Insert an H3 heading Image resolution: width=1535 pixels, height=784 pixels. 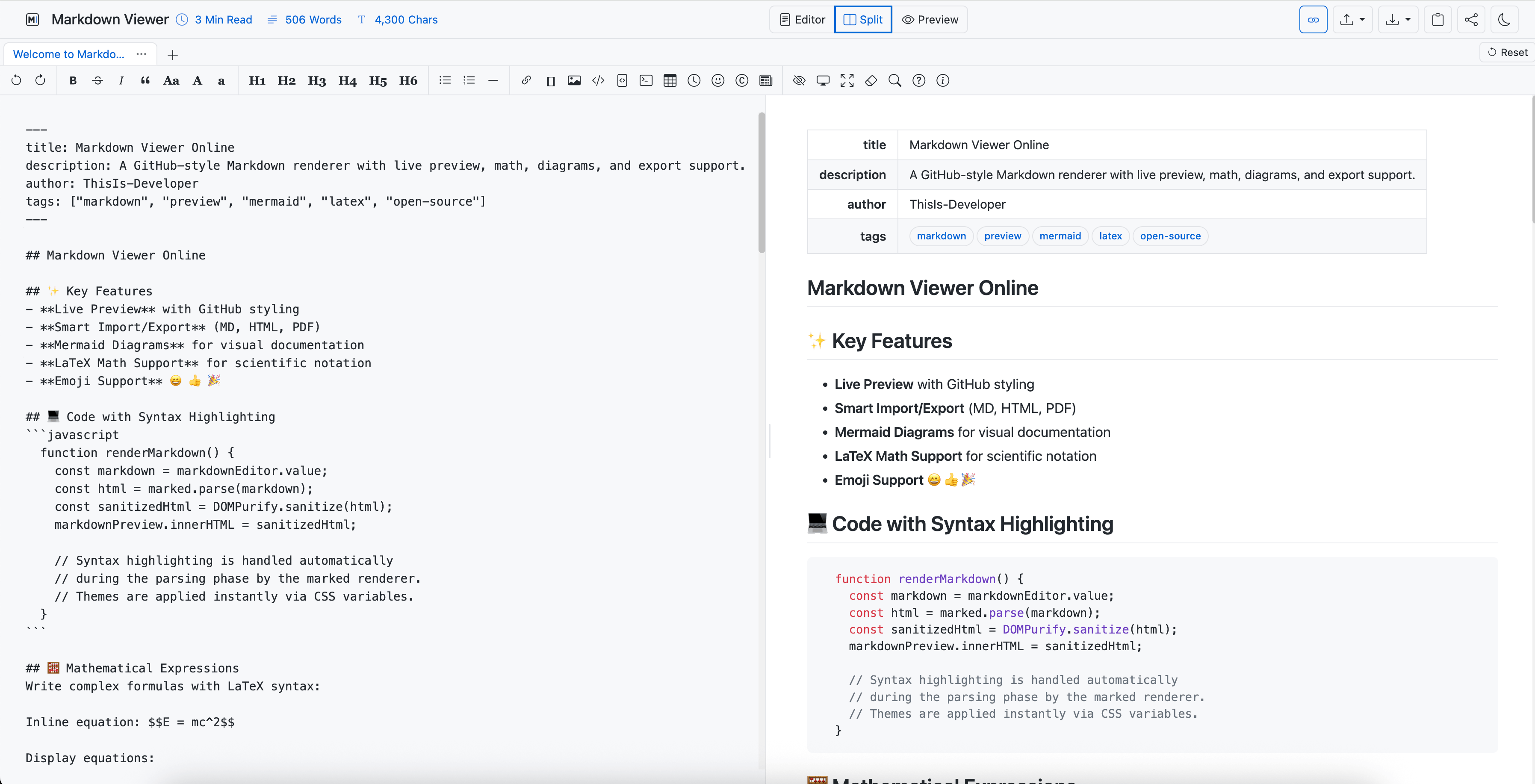click(317, 80)
